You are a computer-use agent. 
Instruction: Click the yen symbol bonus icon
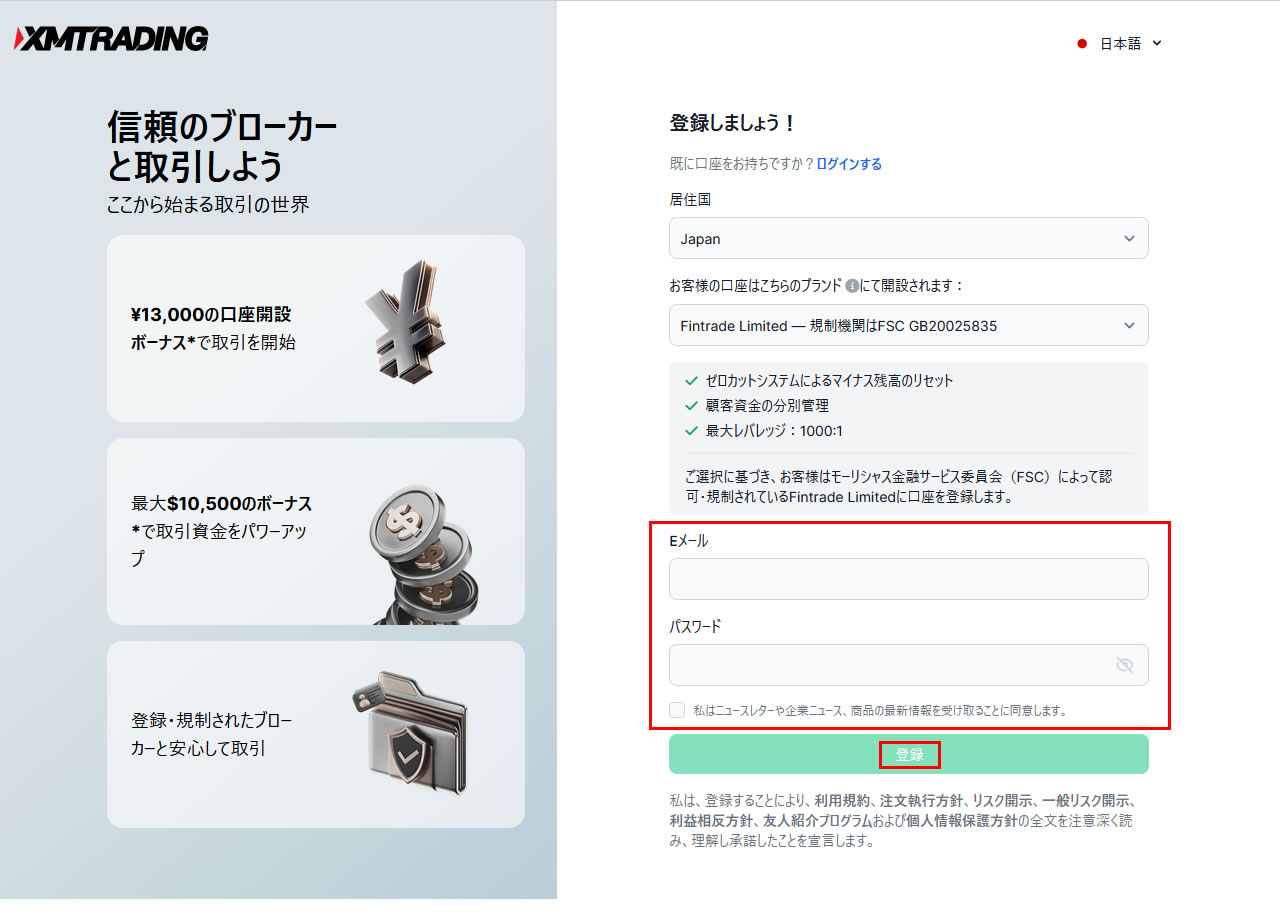coord(406,321)
